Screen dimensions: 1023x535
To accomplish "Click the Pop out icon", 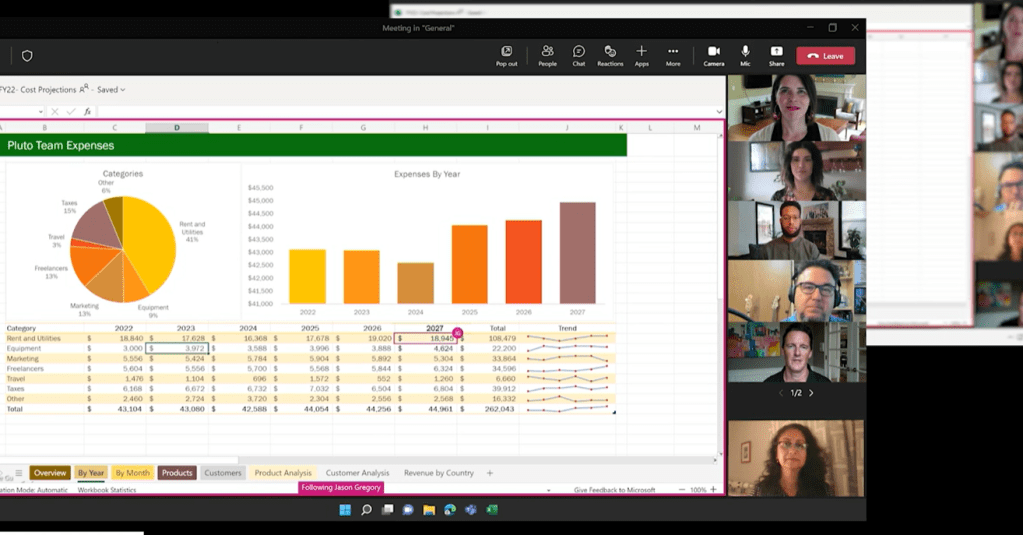I will click(x=506, y=51).
